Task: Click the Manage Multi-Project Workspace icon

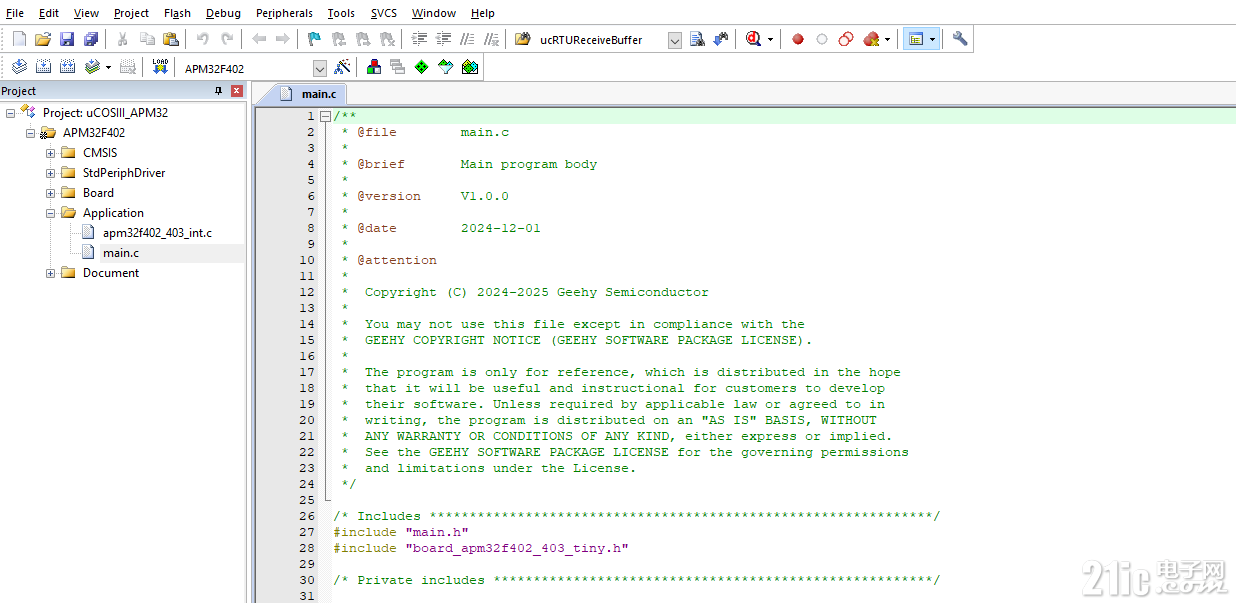Action: coord(398,67)
